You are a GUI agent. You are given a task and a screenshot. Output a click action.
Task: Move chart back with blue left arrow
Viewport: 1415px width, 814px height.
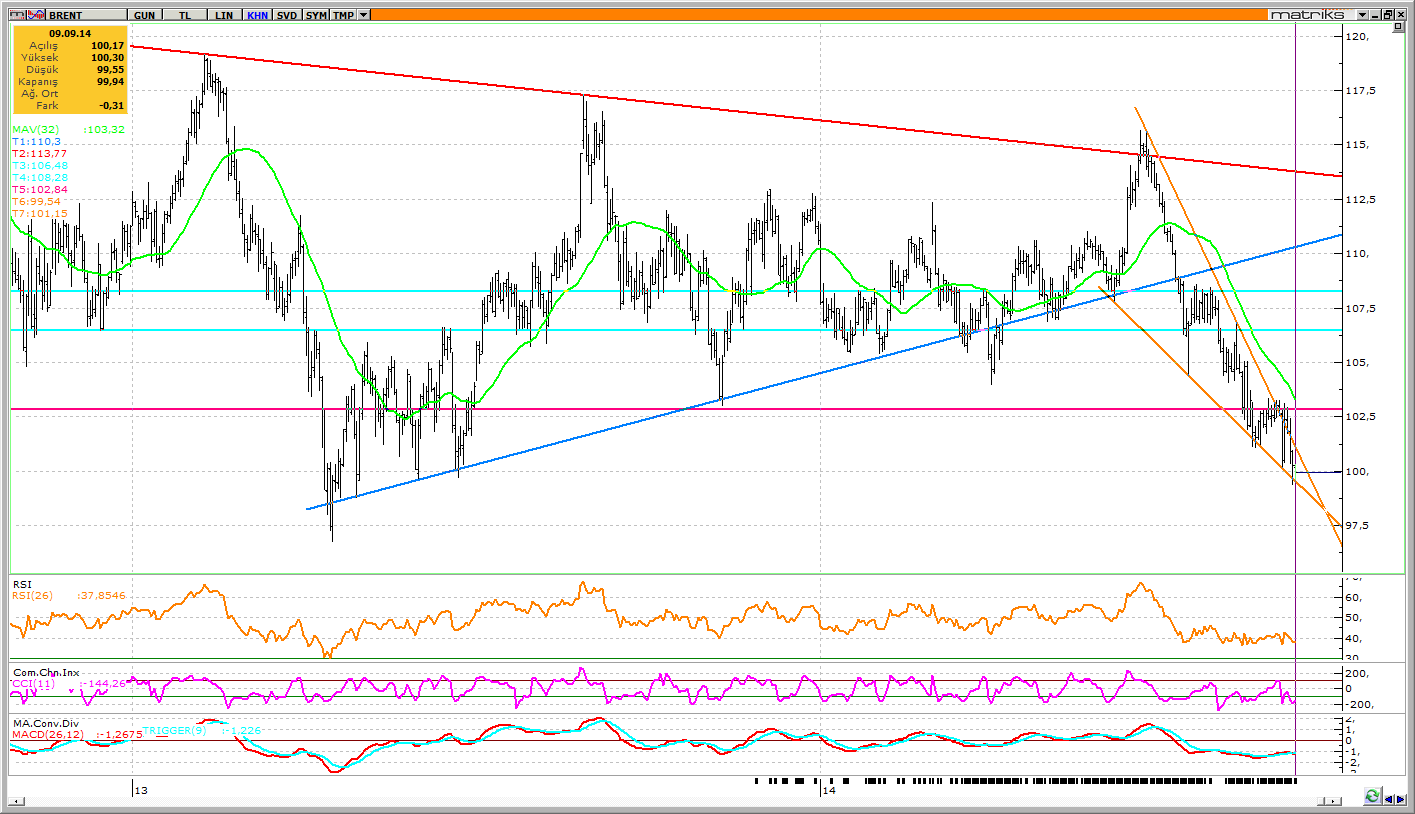point(1388,800)
